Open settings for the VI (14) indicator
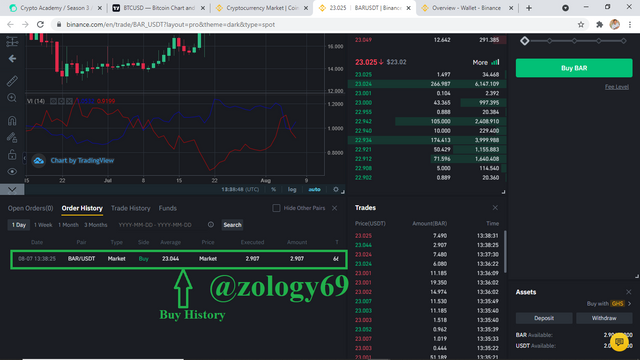The height and width of the screenshot is (360, 640). click(61, 101)
